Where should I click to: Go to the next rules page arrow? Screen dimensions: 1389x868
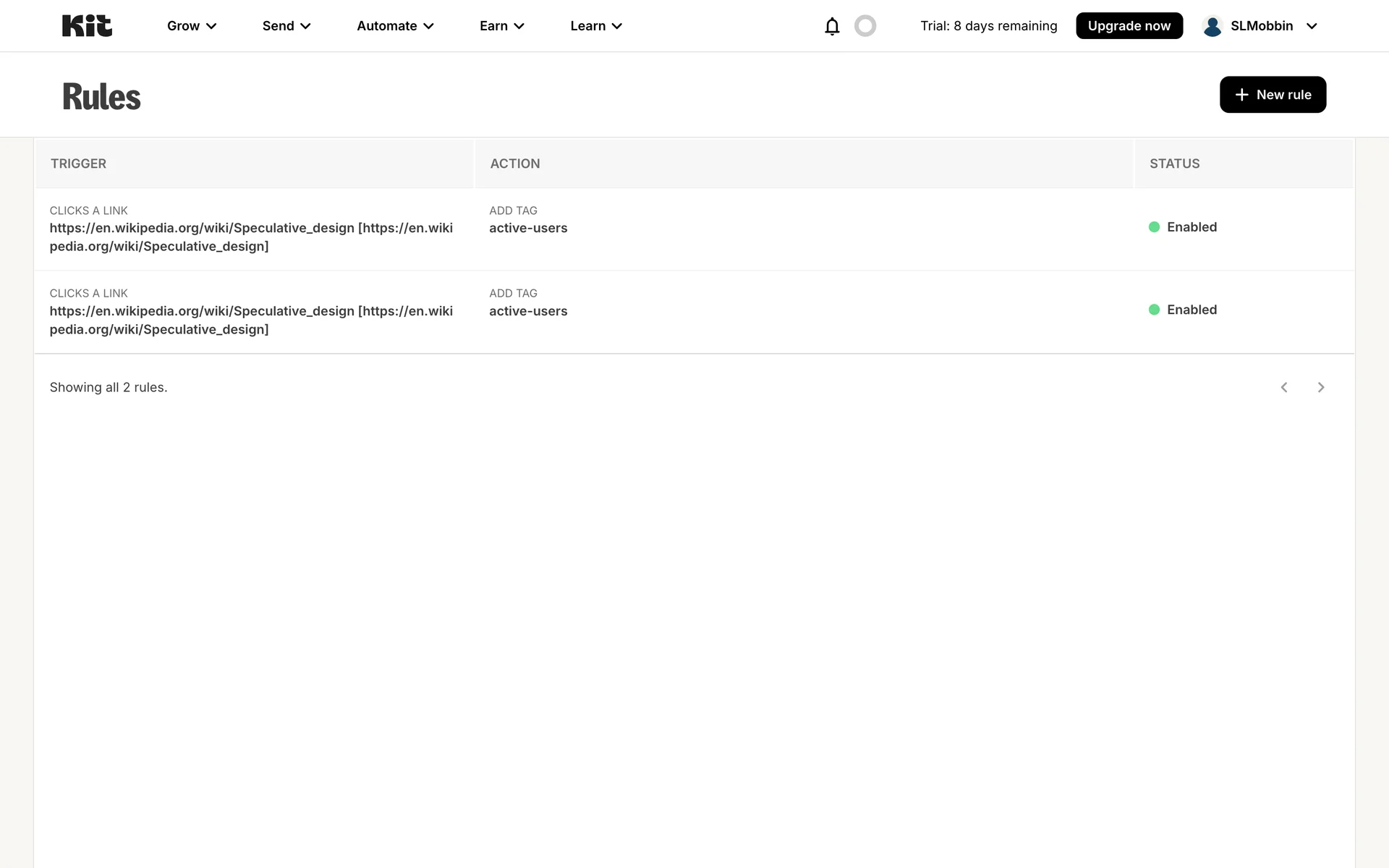(1321, 388)
